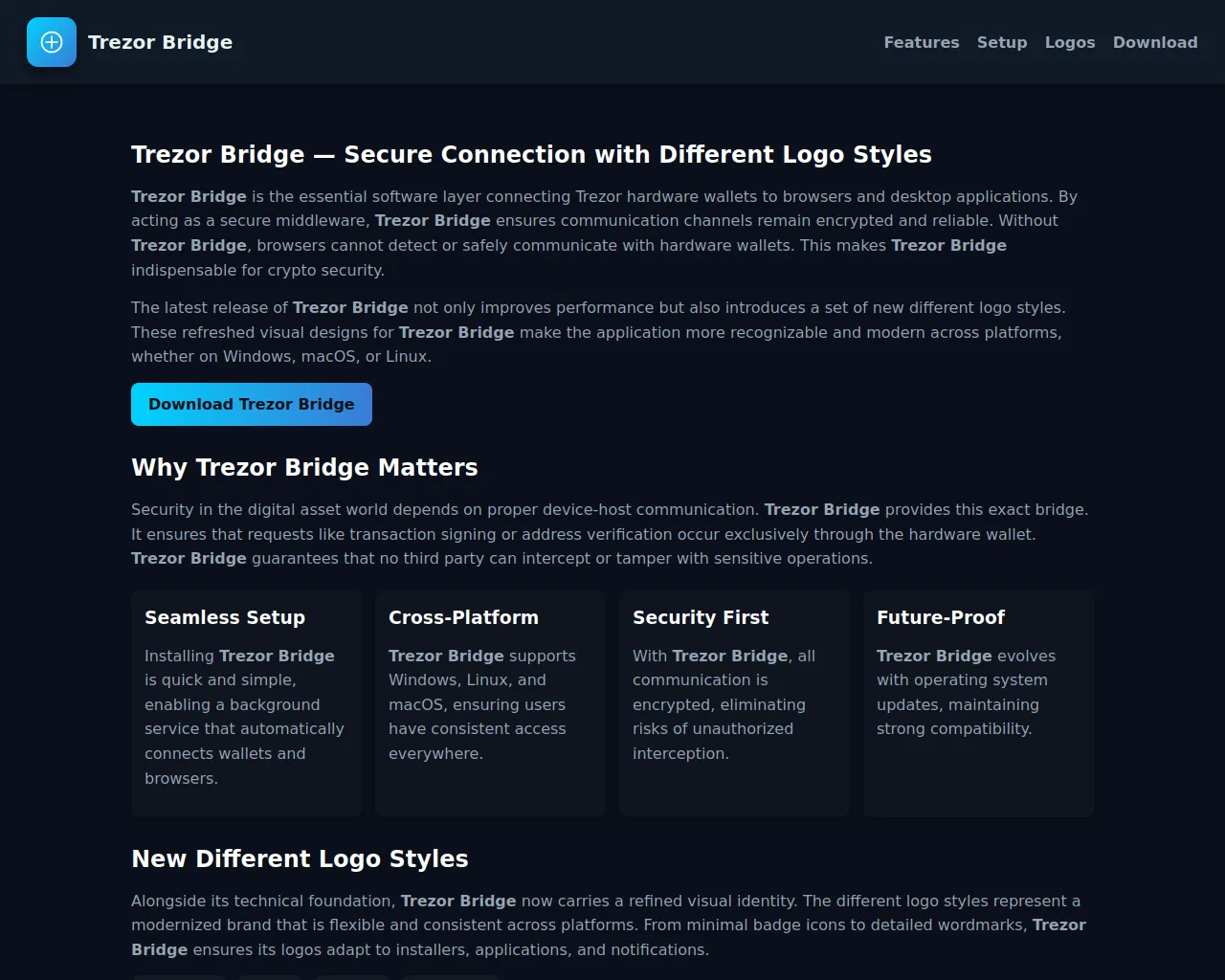
Task: Click the Seamless Setup card description text
Action: [x=245, y=717]
